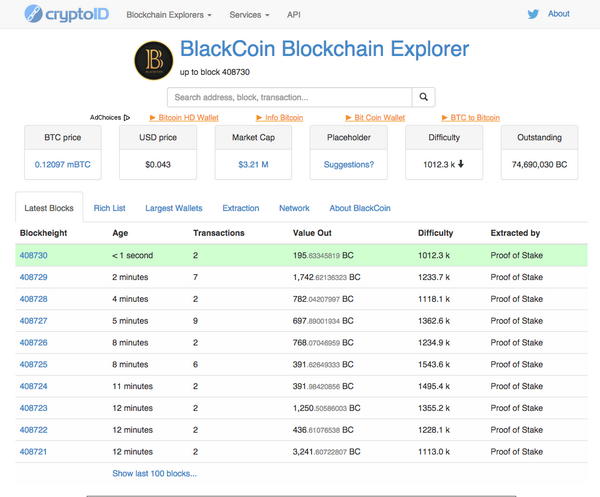Open the About link in navbar
The height and width of the screenshot is (497, 600).
[x=559, y=14]
